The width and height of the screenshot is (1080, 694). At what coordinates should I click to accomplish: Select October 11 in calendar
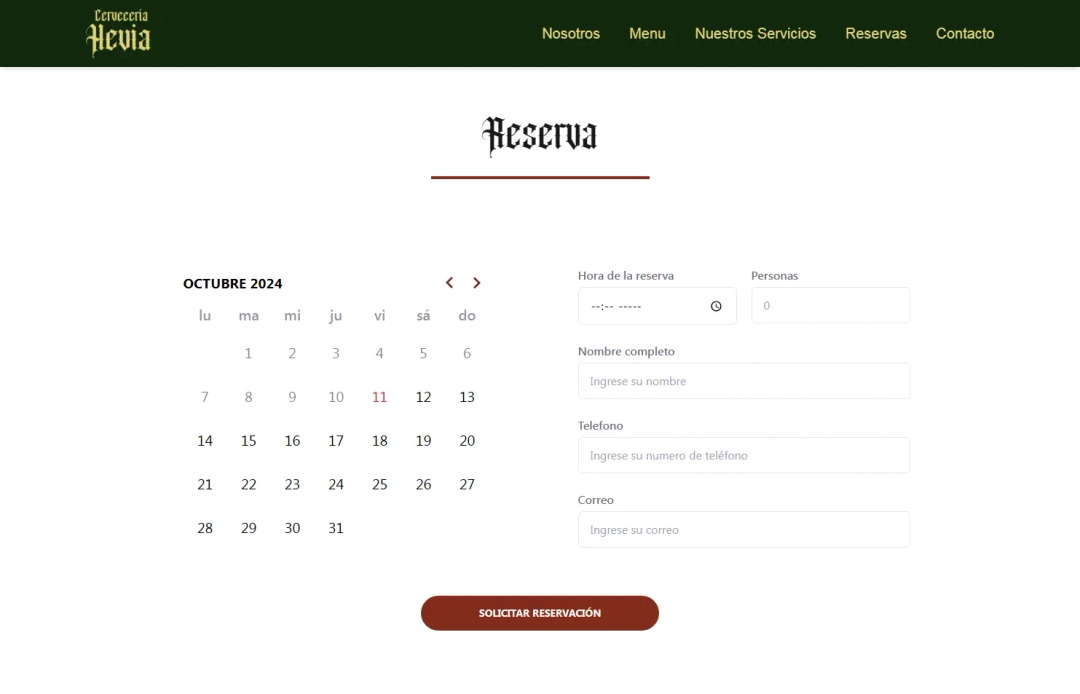380,397
